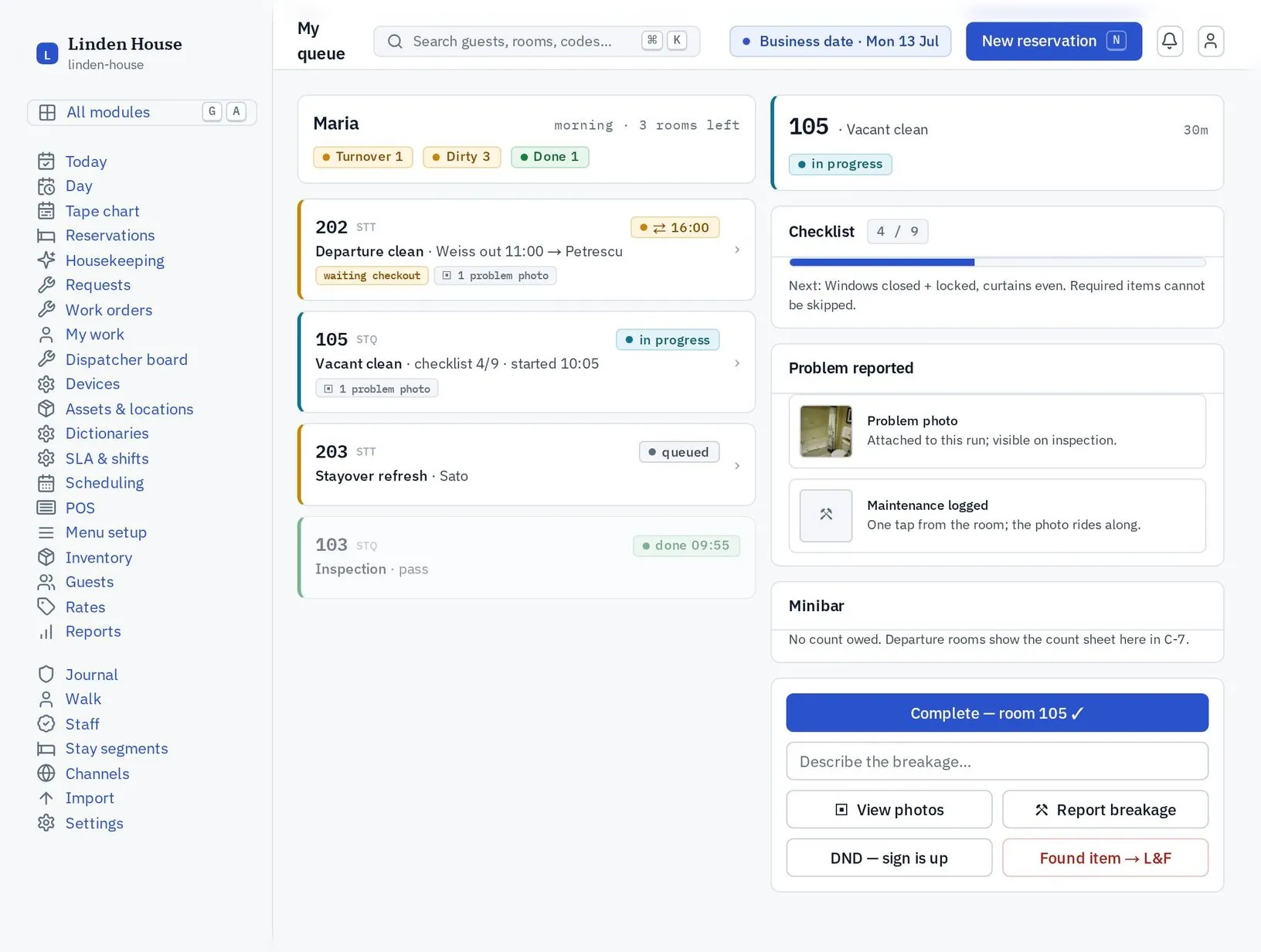Click View photos button
1261x952 pixels.
889,809
